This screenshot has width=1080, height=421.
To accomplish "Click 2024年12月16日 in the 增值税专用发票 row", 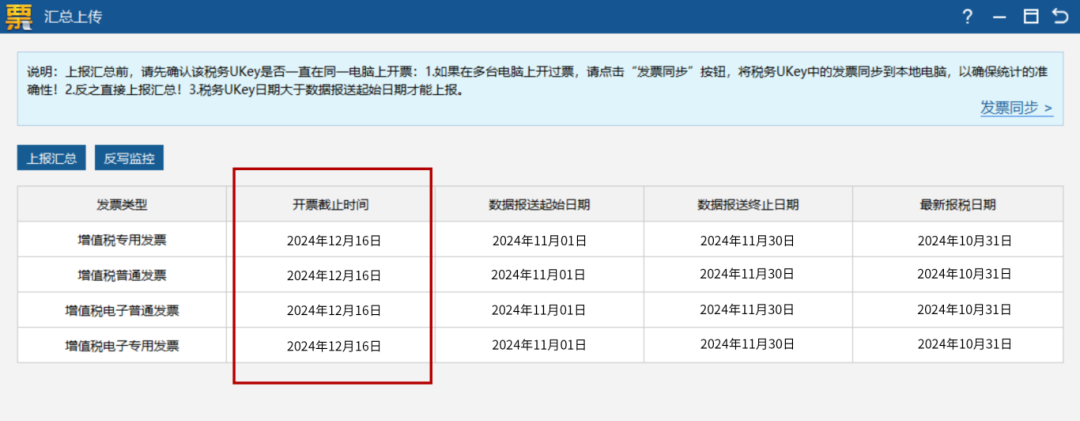I will tap(334, 240).
